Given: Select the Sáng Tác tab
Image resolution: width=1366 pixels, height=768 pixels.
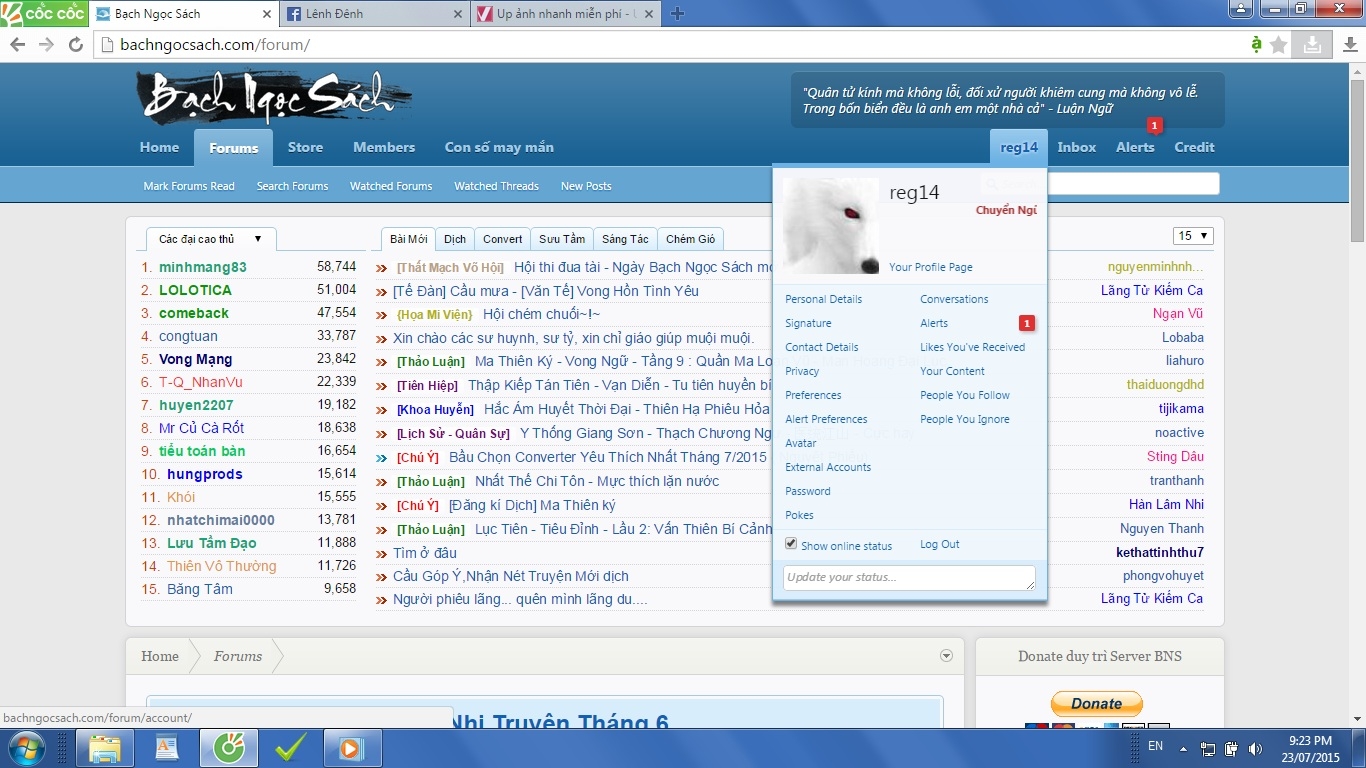Looking at the screenshot, I should click(x=625, y=239).
